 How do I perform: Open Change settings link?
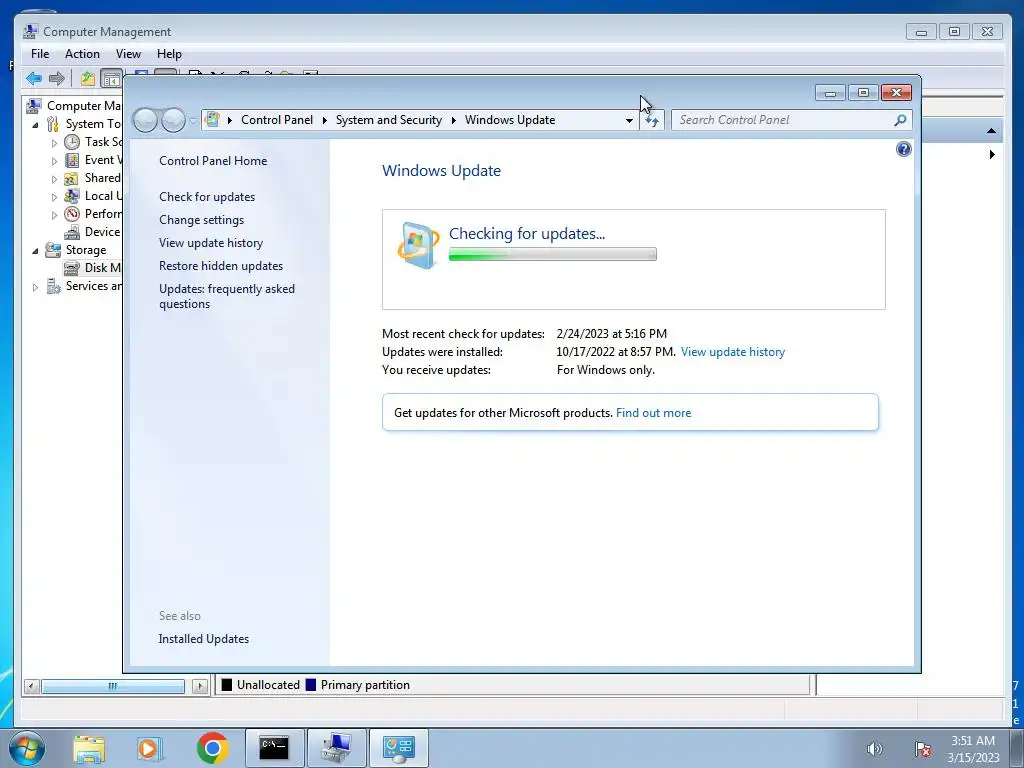point(201,220)
